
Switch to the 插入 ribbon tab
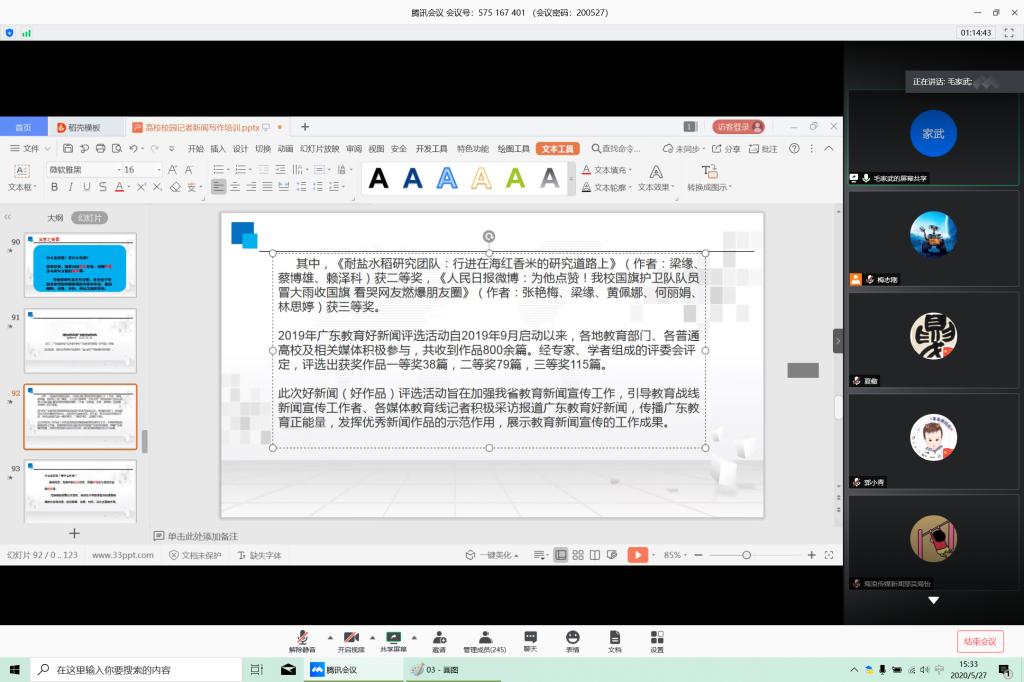[218, 148]
